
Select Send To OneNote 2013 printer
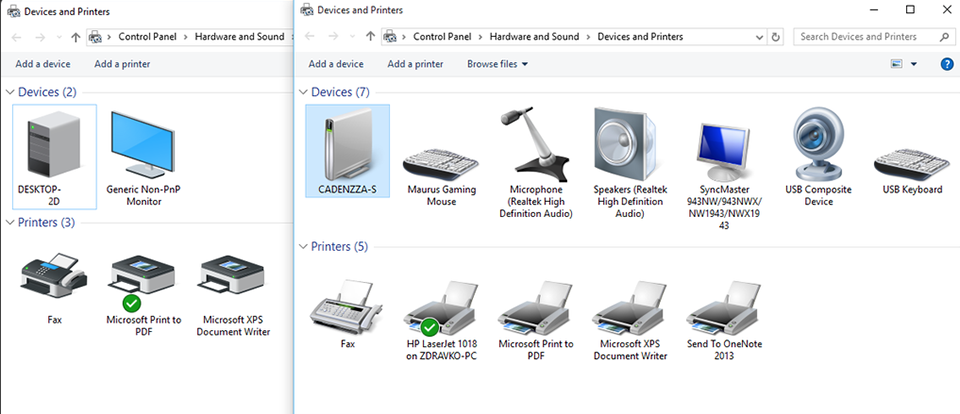click(724, 320)
